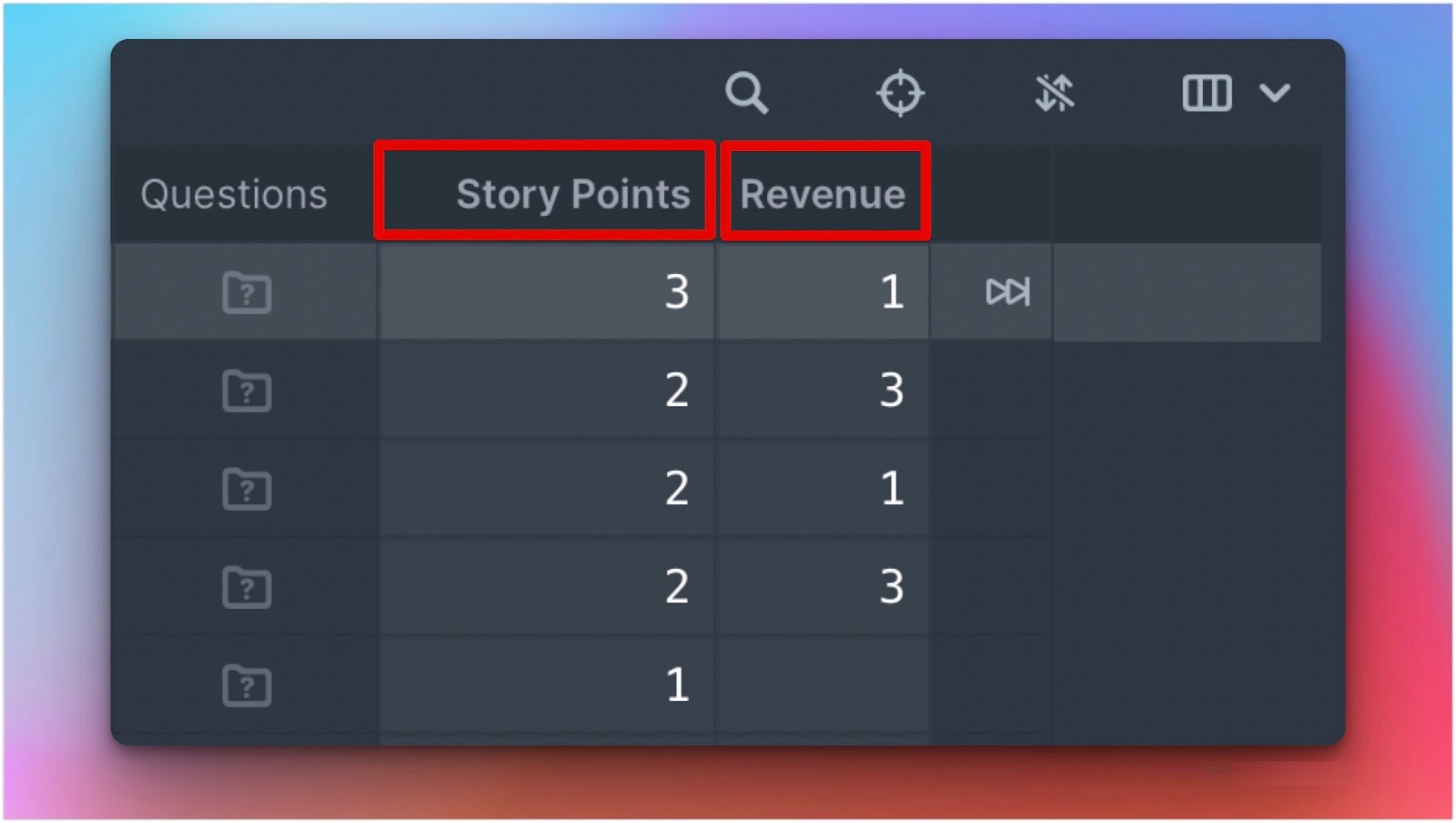Click the clear sorting arrows icon
This screenshot has height=823, width=1456.
pos(1055,93)
